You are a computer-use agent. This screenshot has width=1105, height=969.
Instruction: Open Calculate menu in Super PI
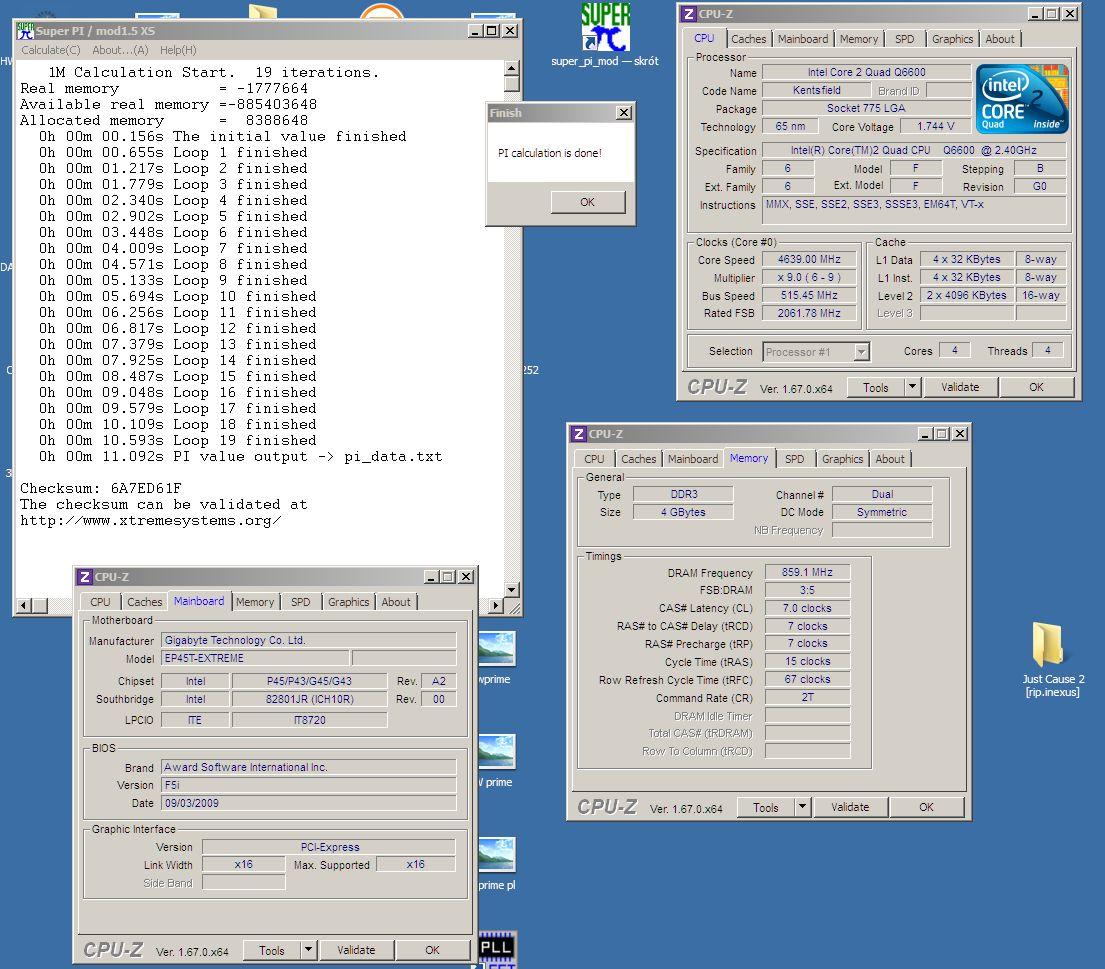pyautogui.click(x=51, y=50)
